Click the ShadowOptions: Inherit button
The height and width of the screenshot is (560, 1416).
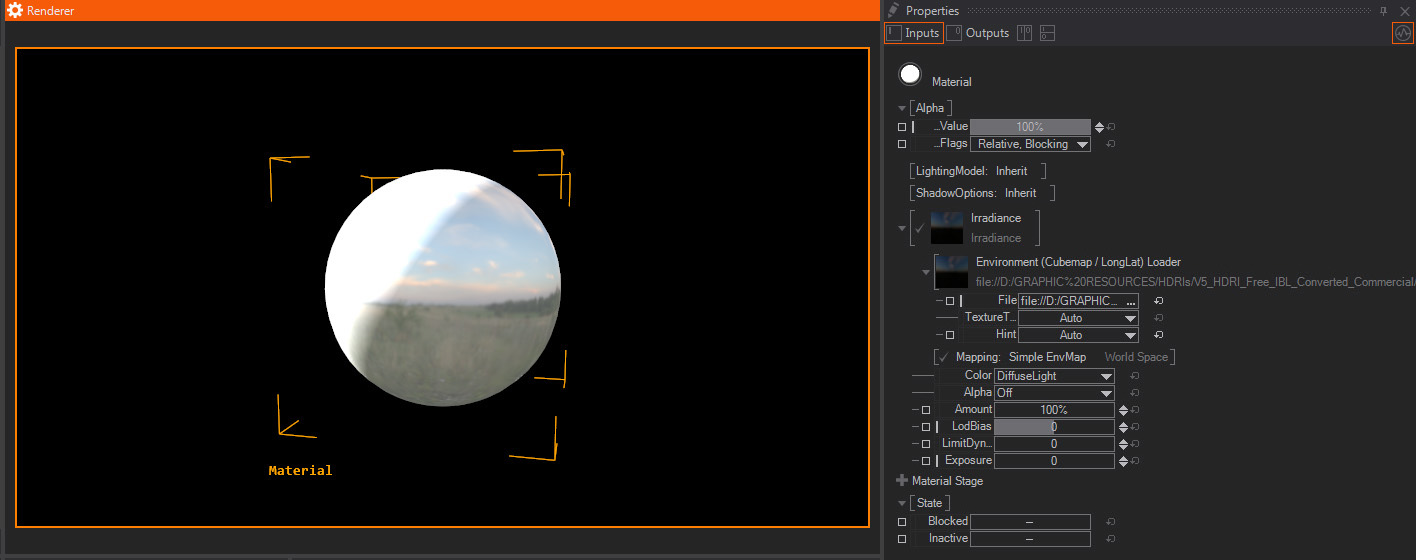[x=982, y=193]
